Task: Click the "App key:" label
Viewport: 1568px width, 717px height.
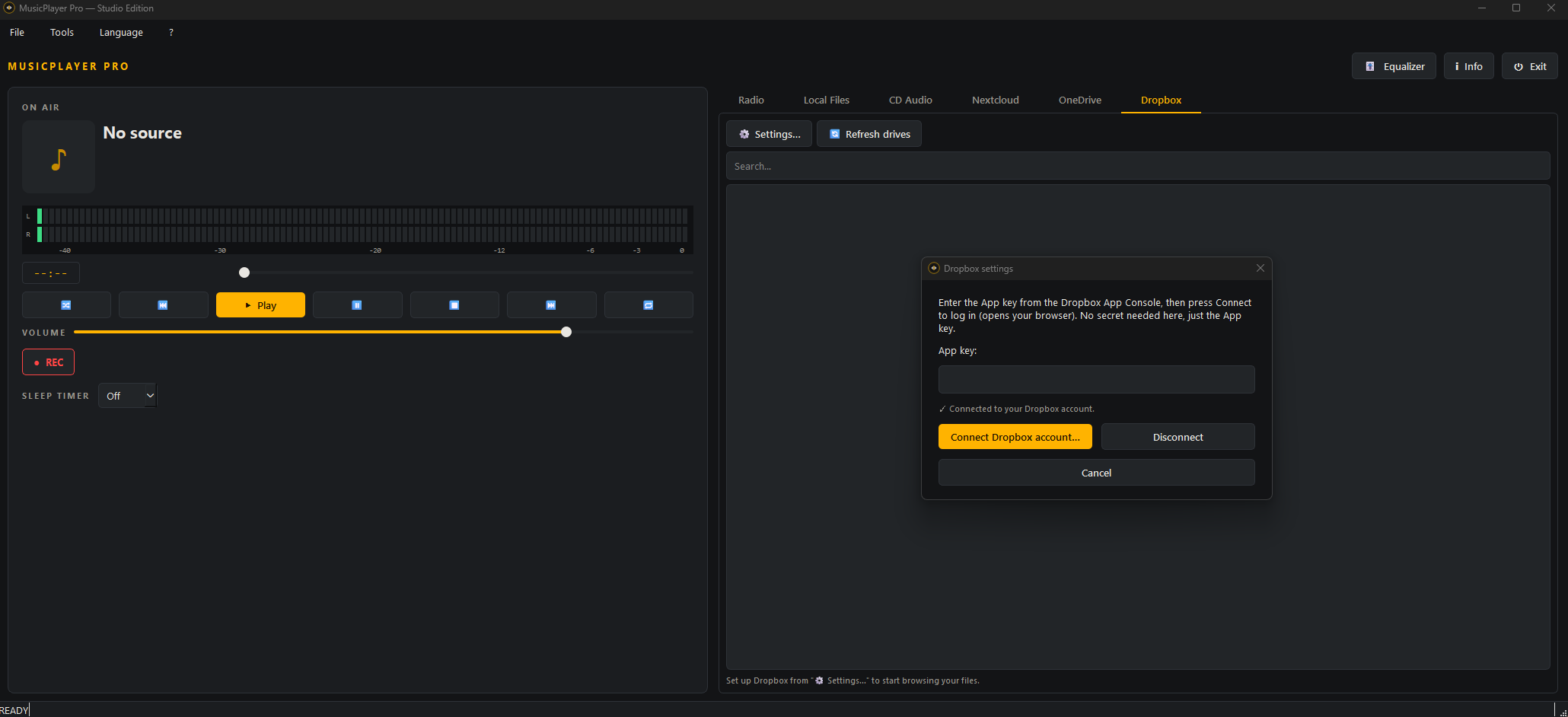Action: (x=958, y=351)
